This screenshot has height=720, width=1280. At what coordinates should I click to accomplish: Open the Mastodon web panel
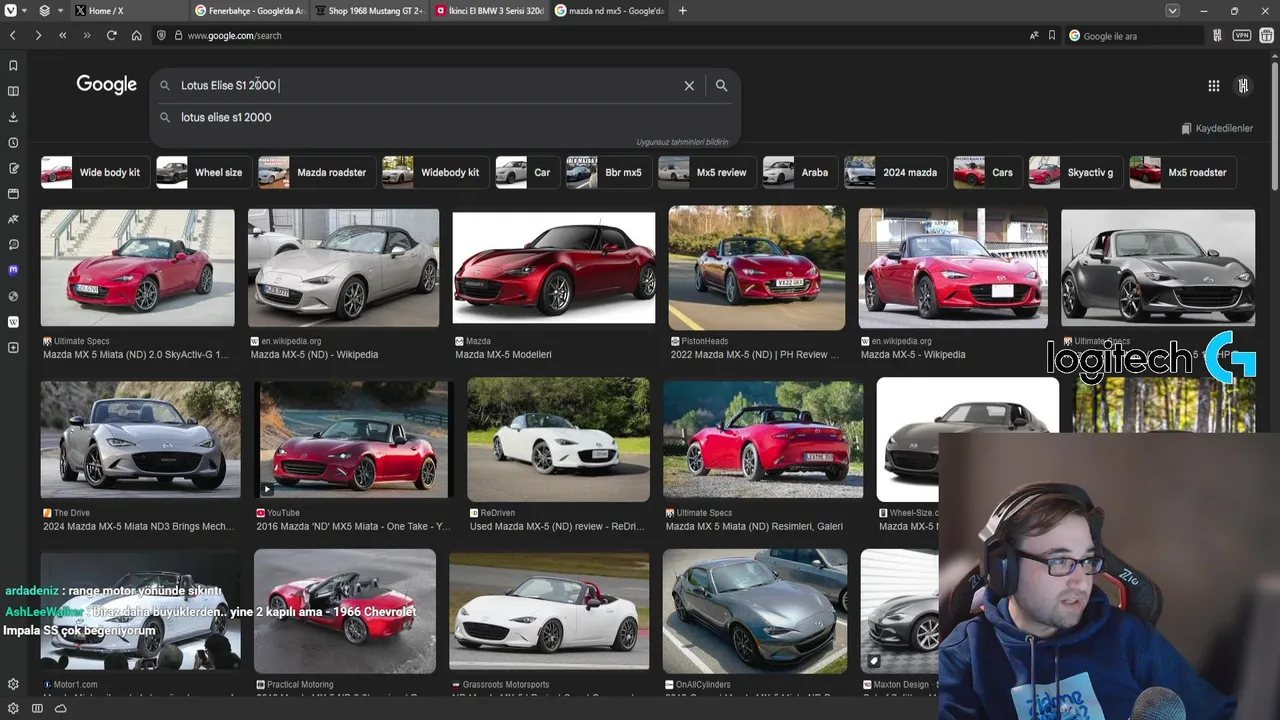point(13,270)
